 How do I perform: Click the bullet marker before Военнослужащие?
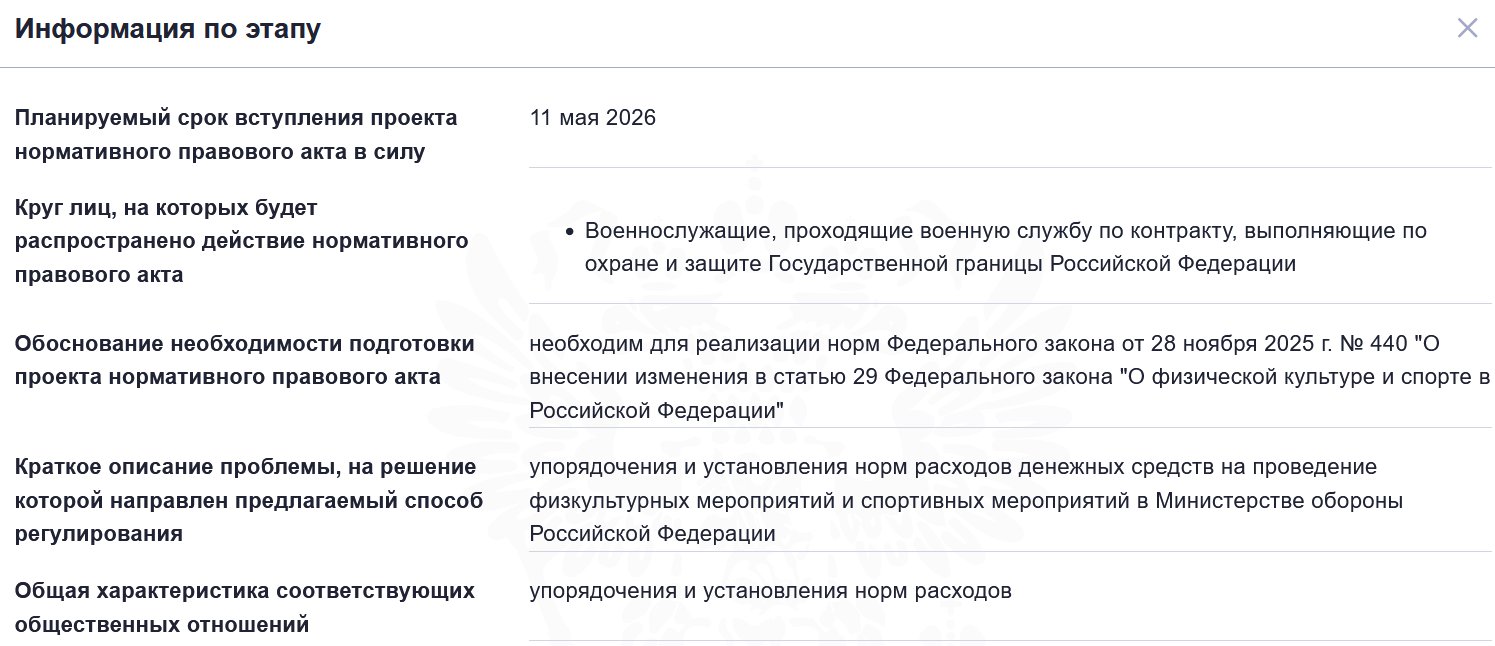(569, 232)
